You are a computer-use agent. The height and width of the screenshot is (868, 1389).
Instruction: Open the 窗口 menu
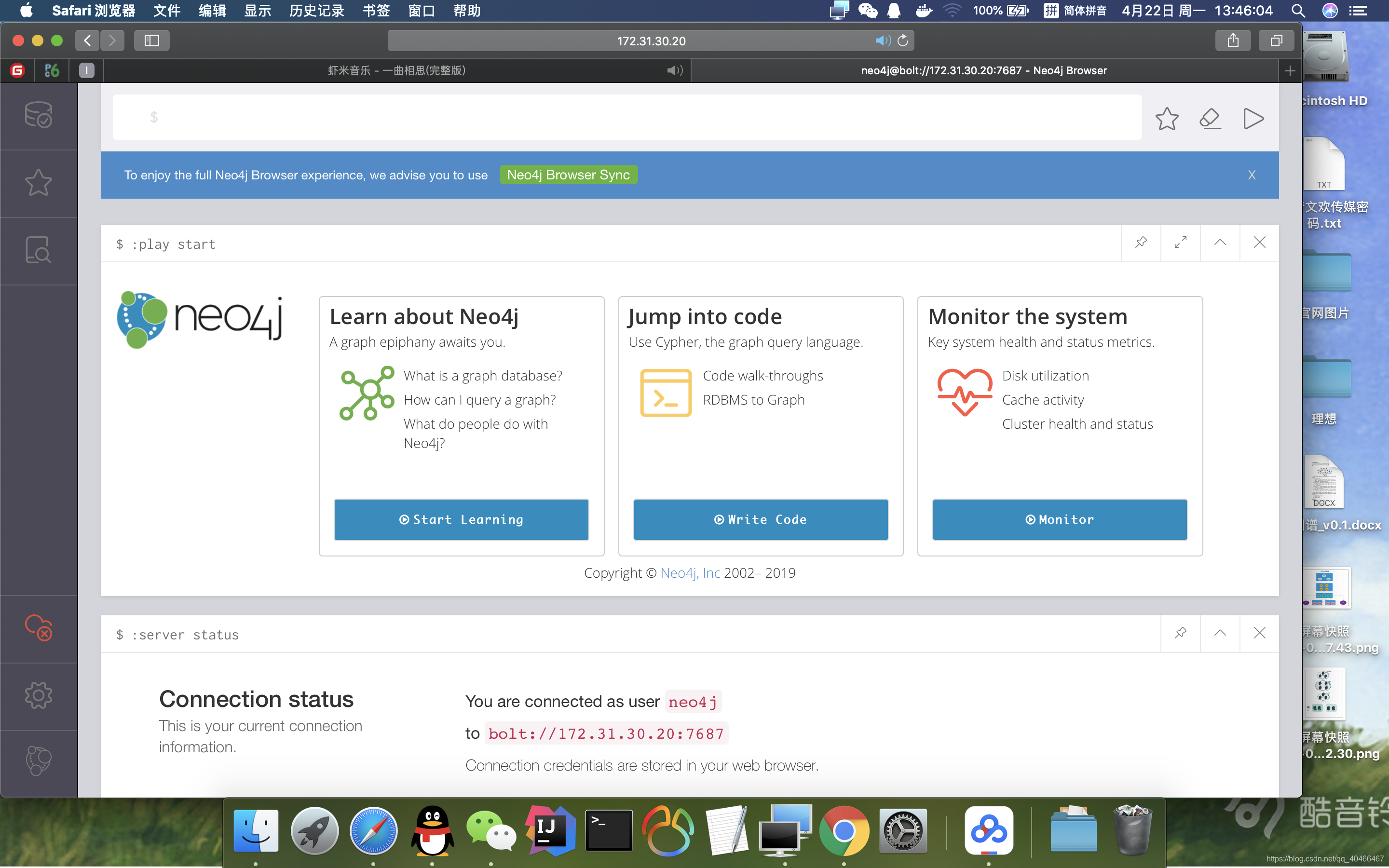(x=422, y=10)
